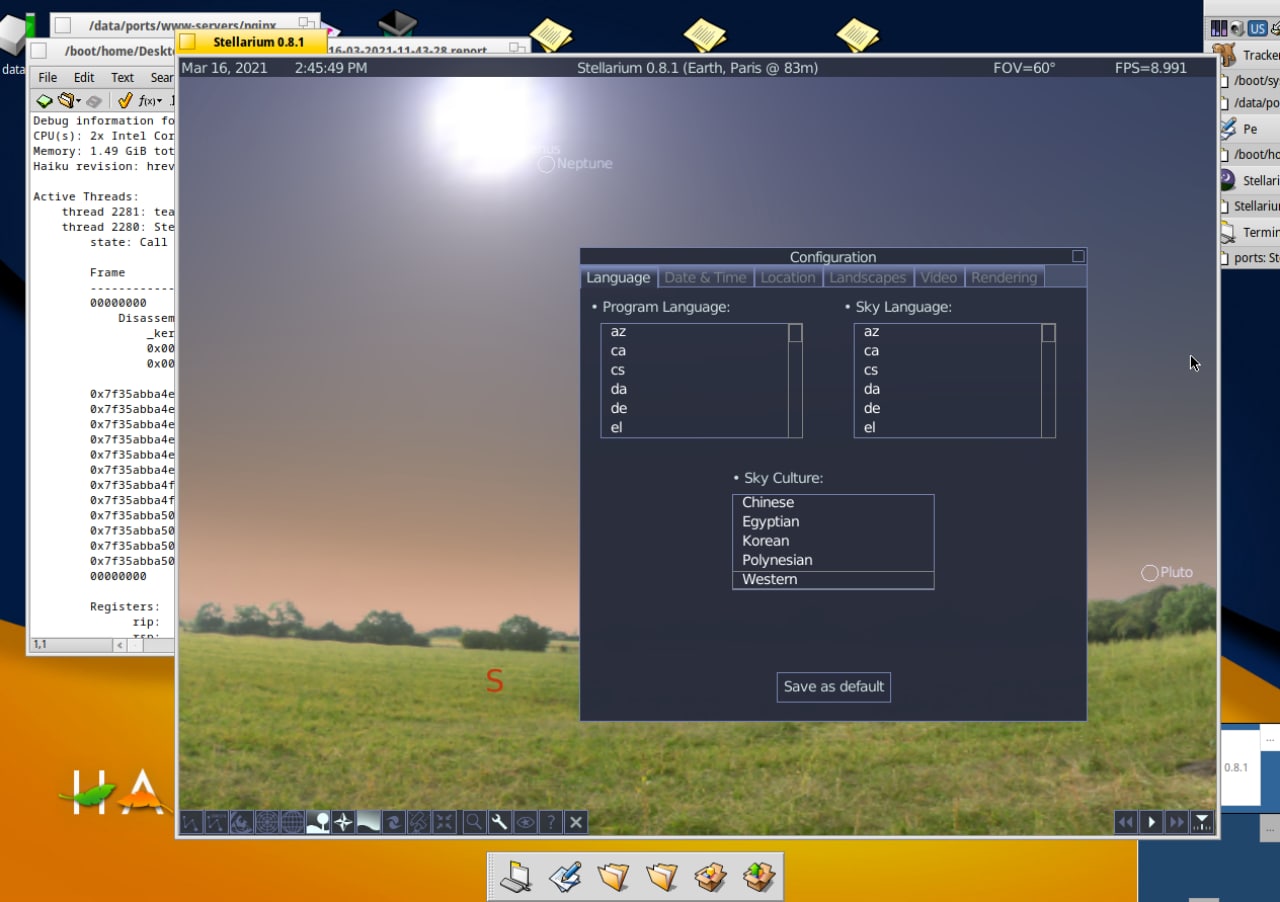Choose 'da' in Sky Language list
Viewport: 1280px width, 902px height.
point(947,389)
